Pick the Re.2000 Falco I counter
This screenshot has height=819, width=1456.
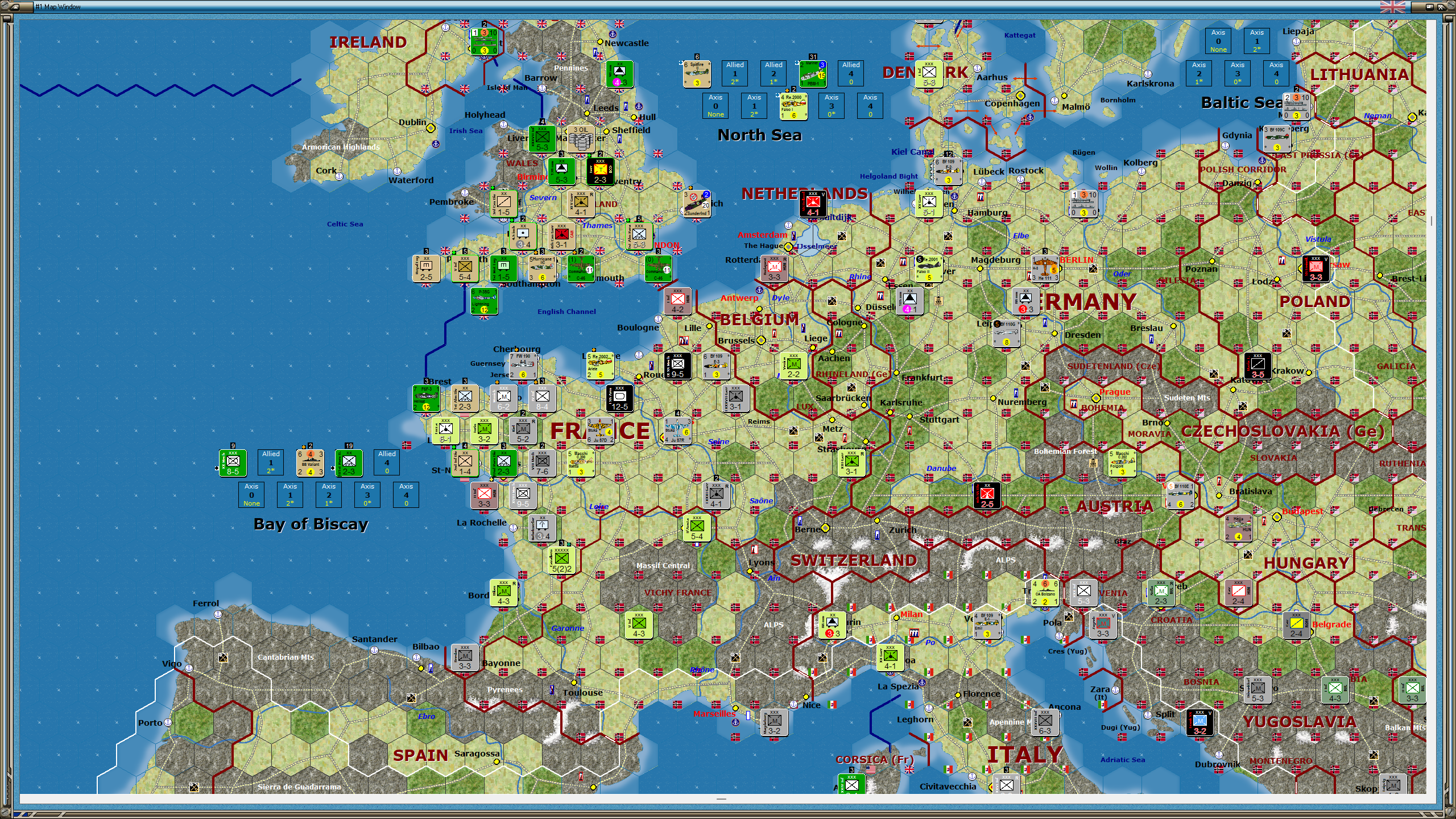pos(793,106)
